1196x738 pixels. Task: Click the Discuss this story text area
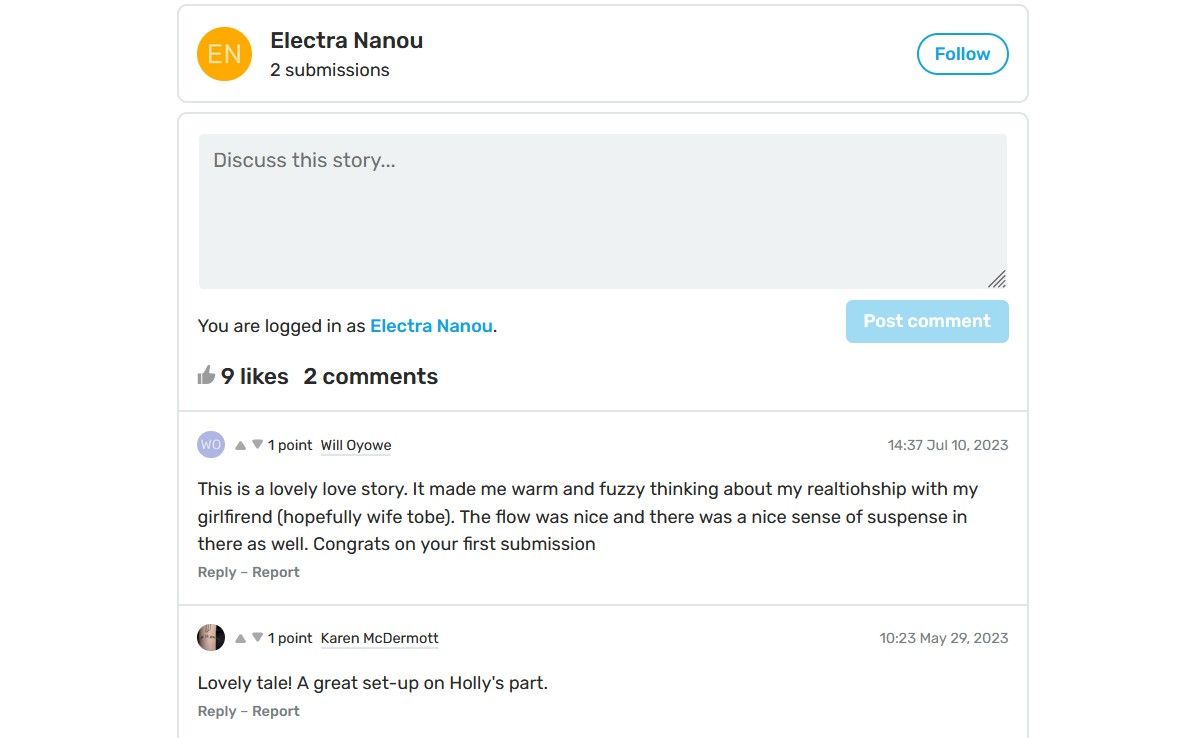(602, 210)
